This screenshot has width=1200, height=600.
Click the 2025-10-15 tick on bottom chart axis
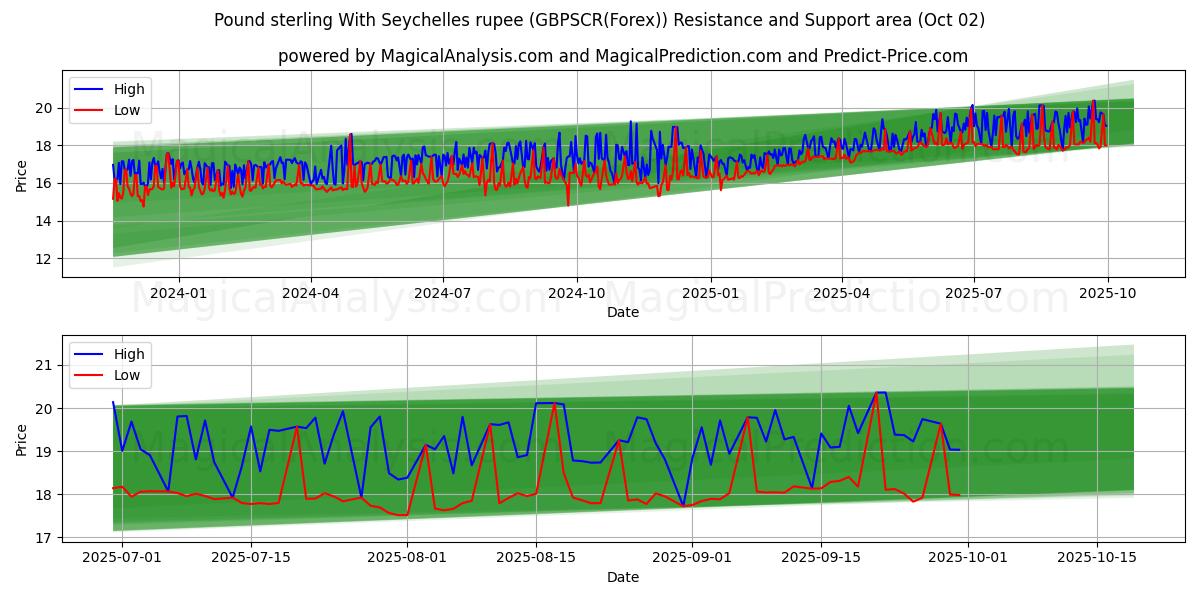[1097, 557]
